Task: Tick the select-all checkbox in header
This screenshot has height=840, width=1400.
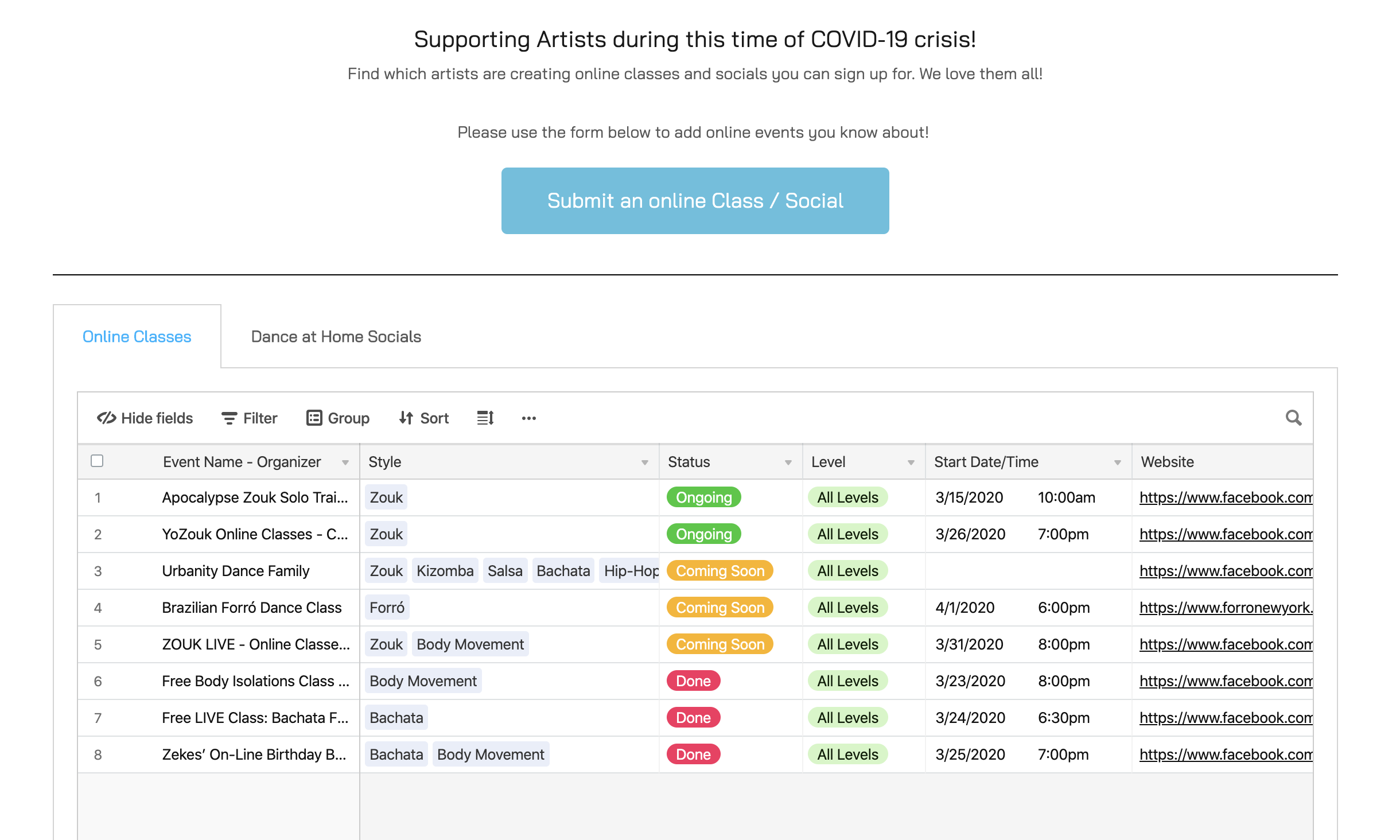Action: 97,461
